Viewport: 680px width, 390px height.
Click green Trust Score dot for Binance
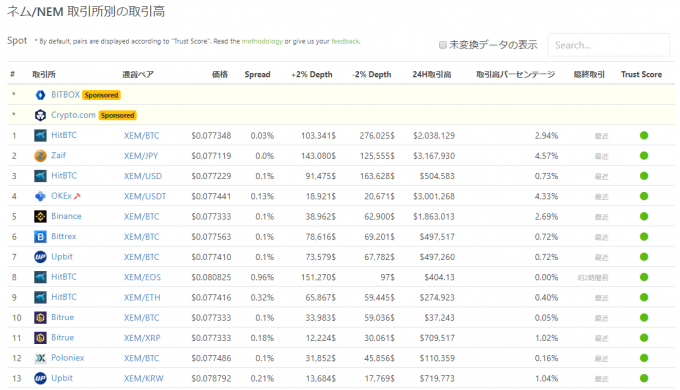[x=644, y=216]
